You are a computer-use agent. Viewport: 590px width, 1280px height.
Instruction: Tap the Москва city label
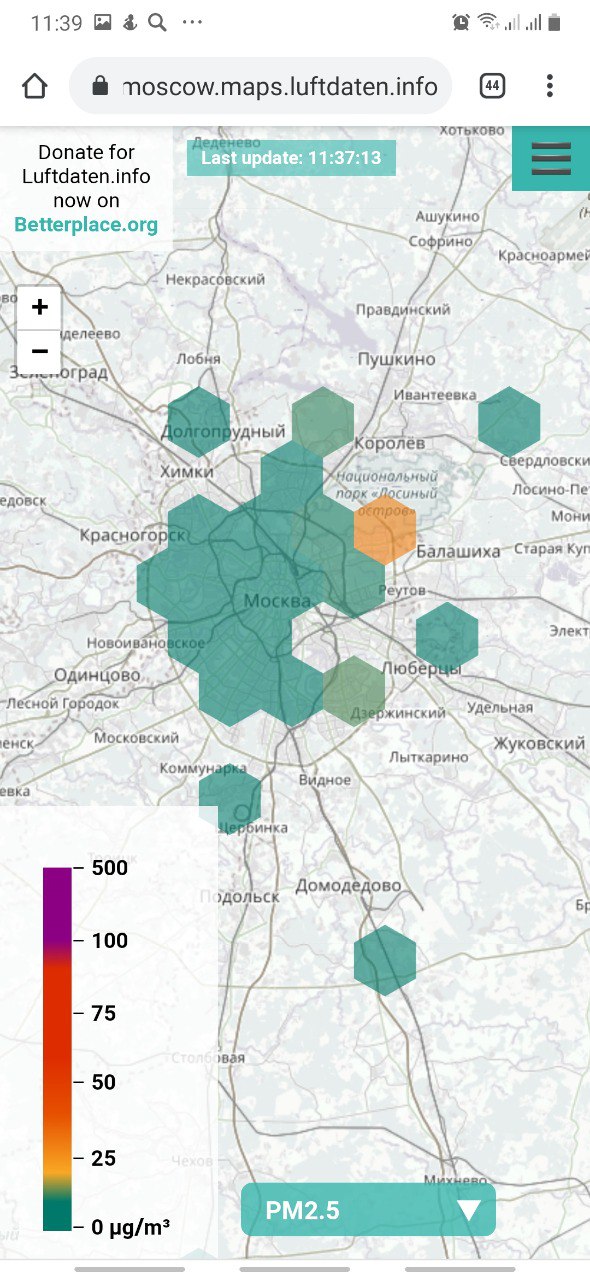[x=277, y=601]
